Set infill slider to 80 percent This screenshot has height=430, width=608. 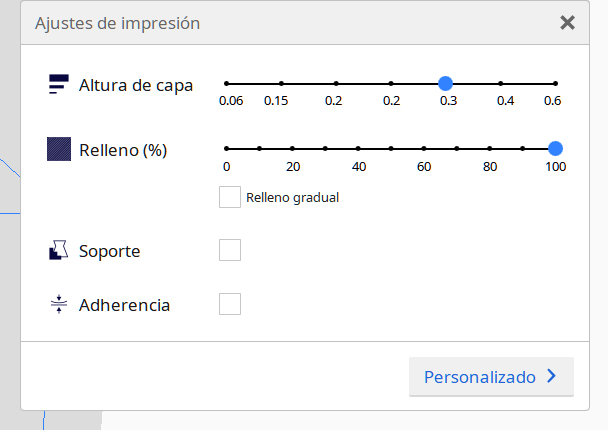490,149
